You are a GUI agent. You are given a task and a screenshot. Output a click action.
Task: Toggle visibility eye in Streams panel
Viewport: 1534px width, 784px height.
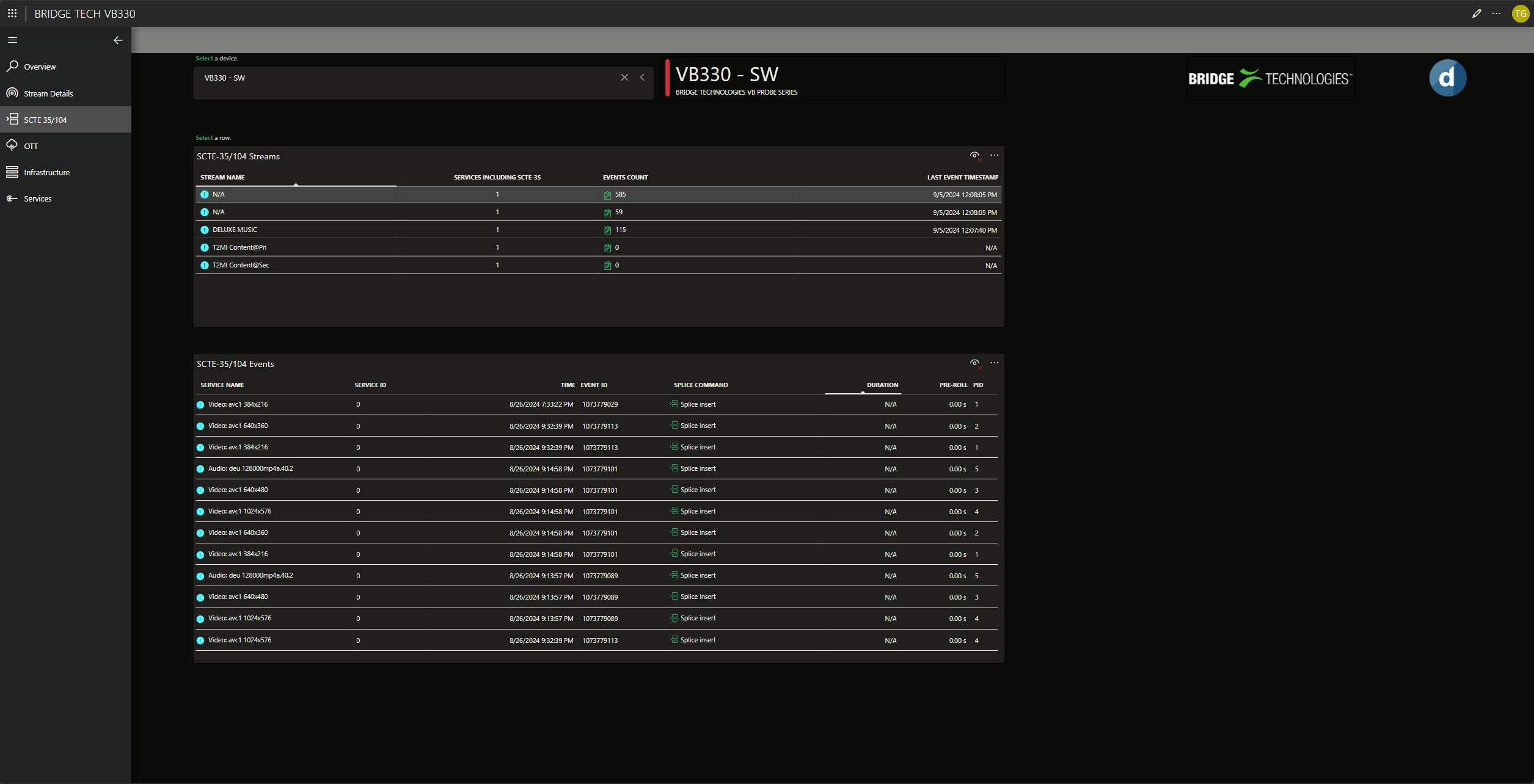click(975, 156)
